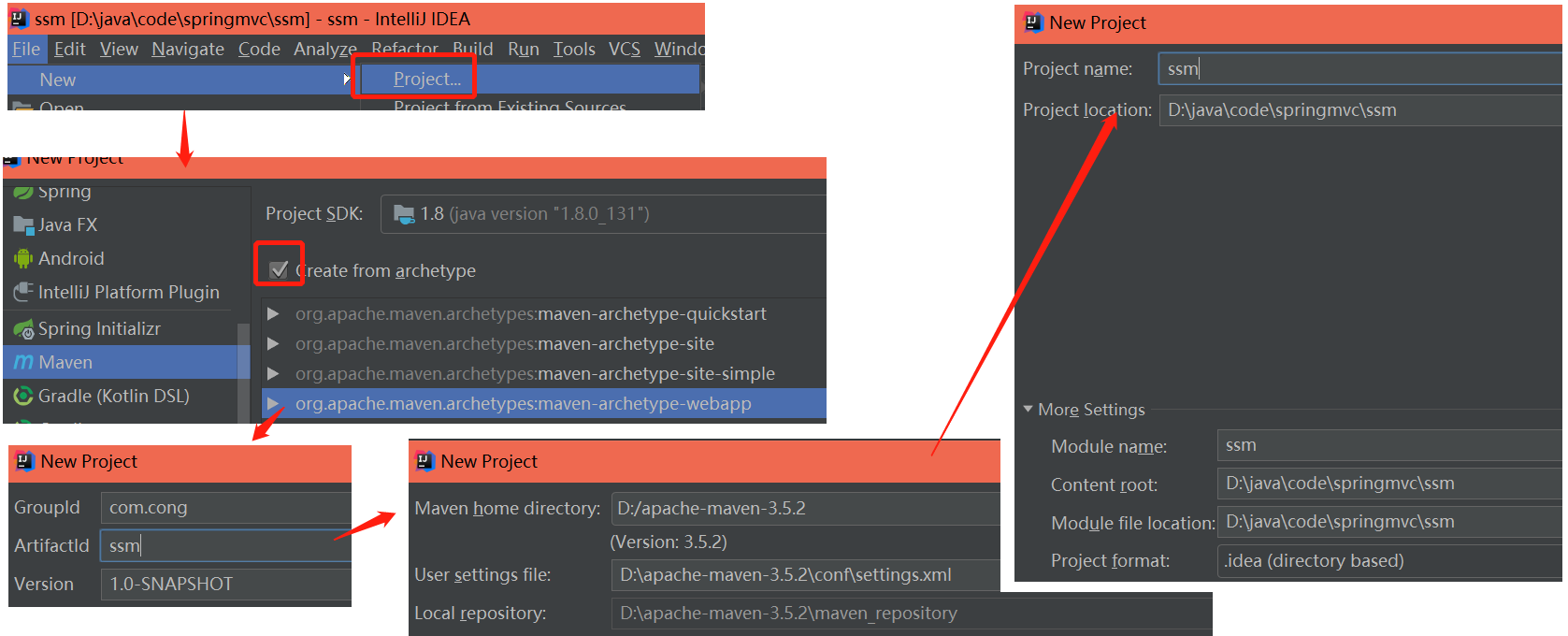
Task: Click the ArtifactId field
Action: (225, 545)
